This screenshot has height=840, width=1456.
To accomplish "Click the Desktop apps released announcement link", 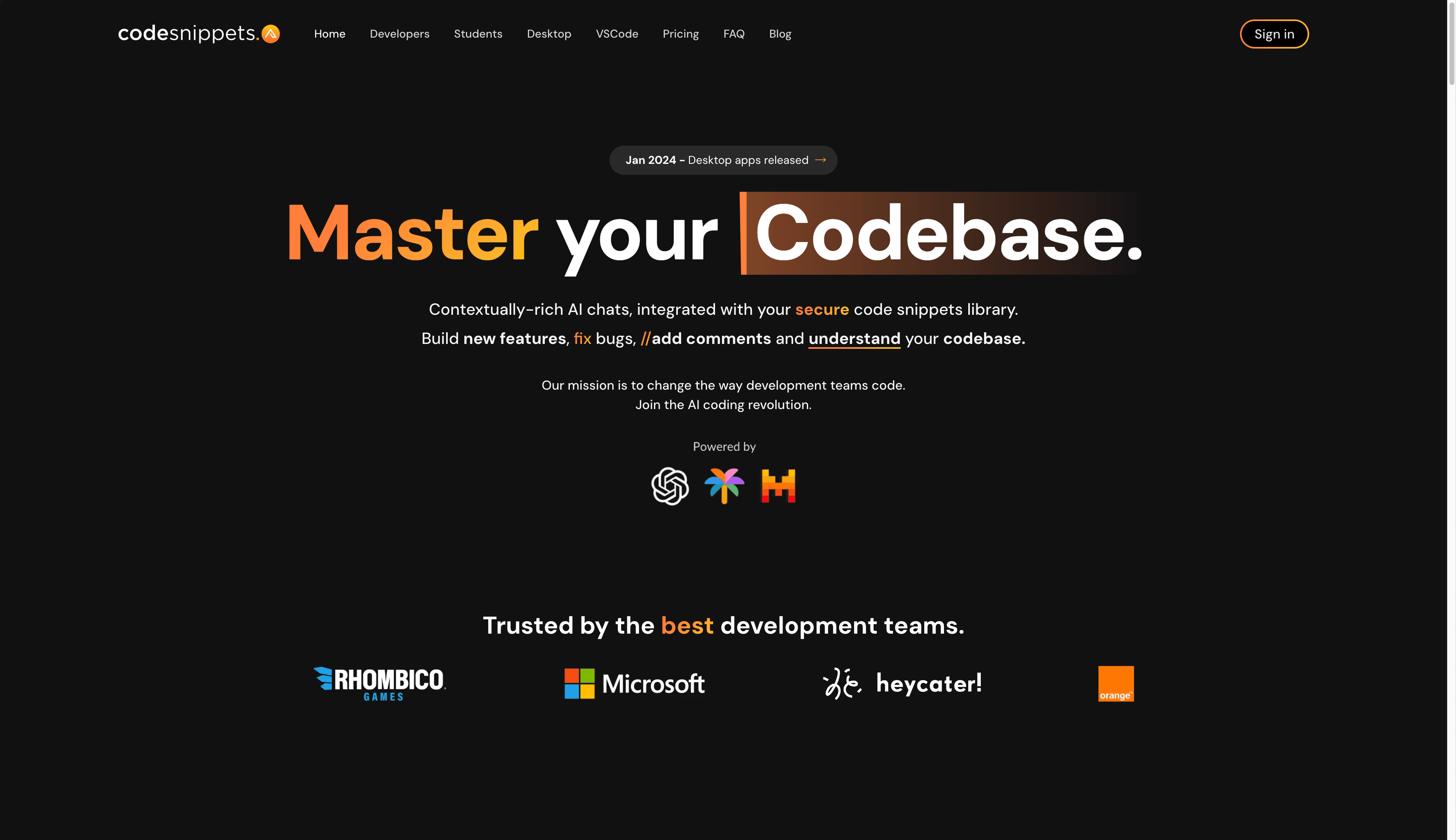I will point(723,160).
